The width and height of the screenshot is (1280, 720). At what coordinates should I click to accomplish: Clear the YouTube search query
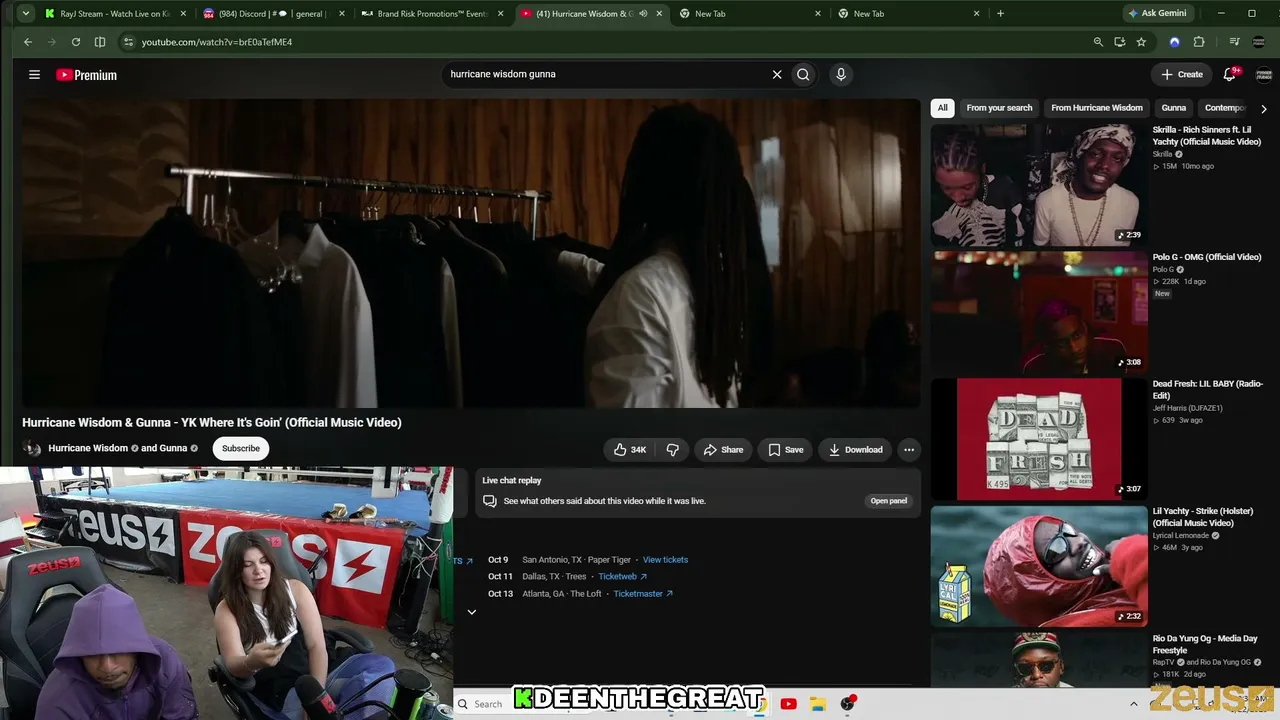tap(777, 74)
